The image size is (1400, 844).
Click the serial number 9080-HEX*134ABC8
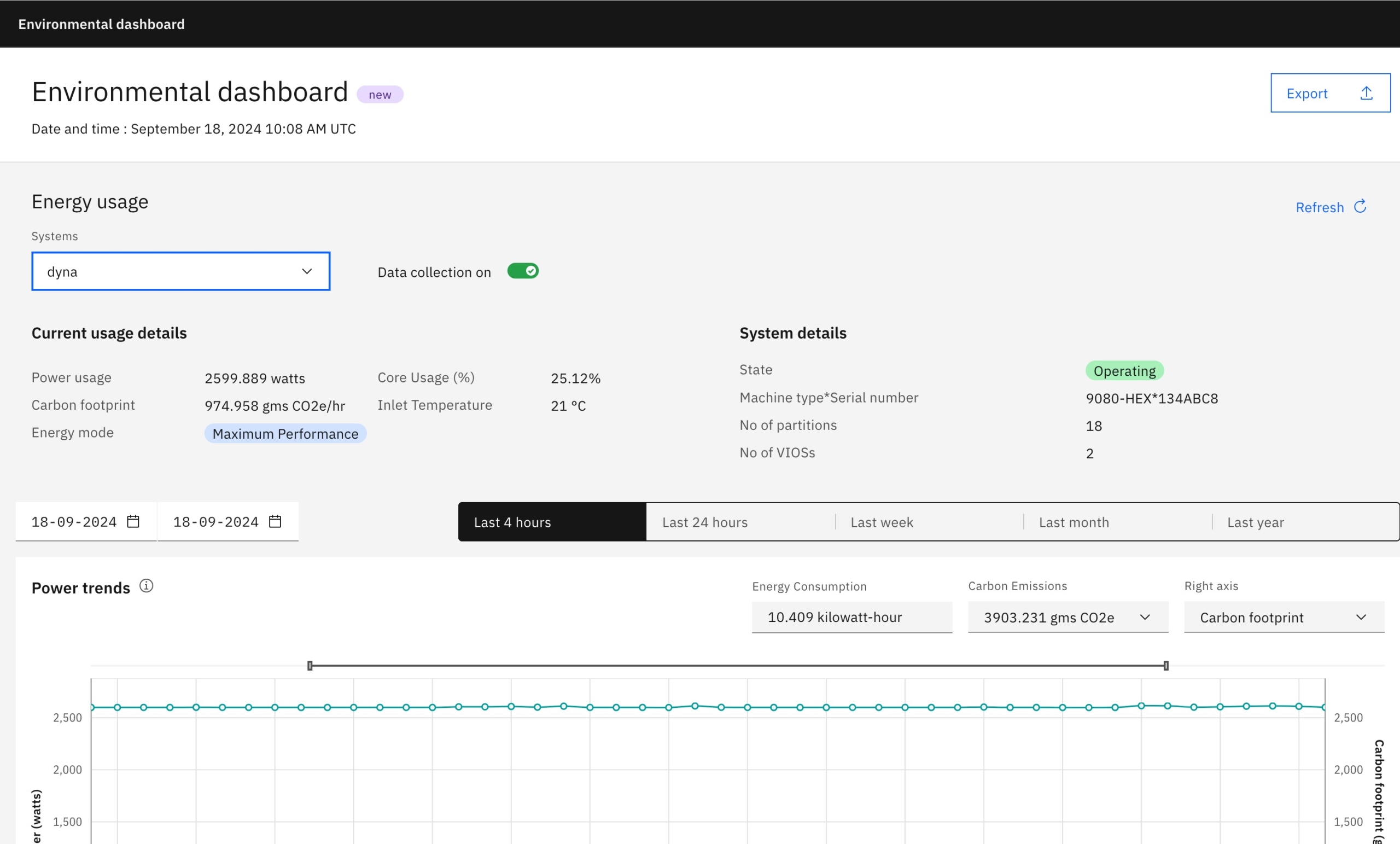1152,398
